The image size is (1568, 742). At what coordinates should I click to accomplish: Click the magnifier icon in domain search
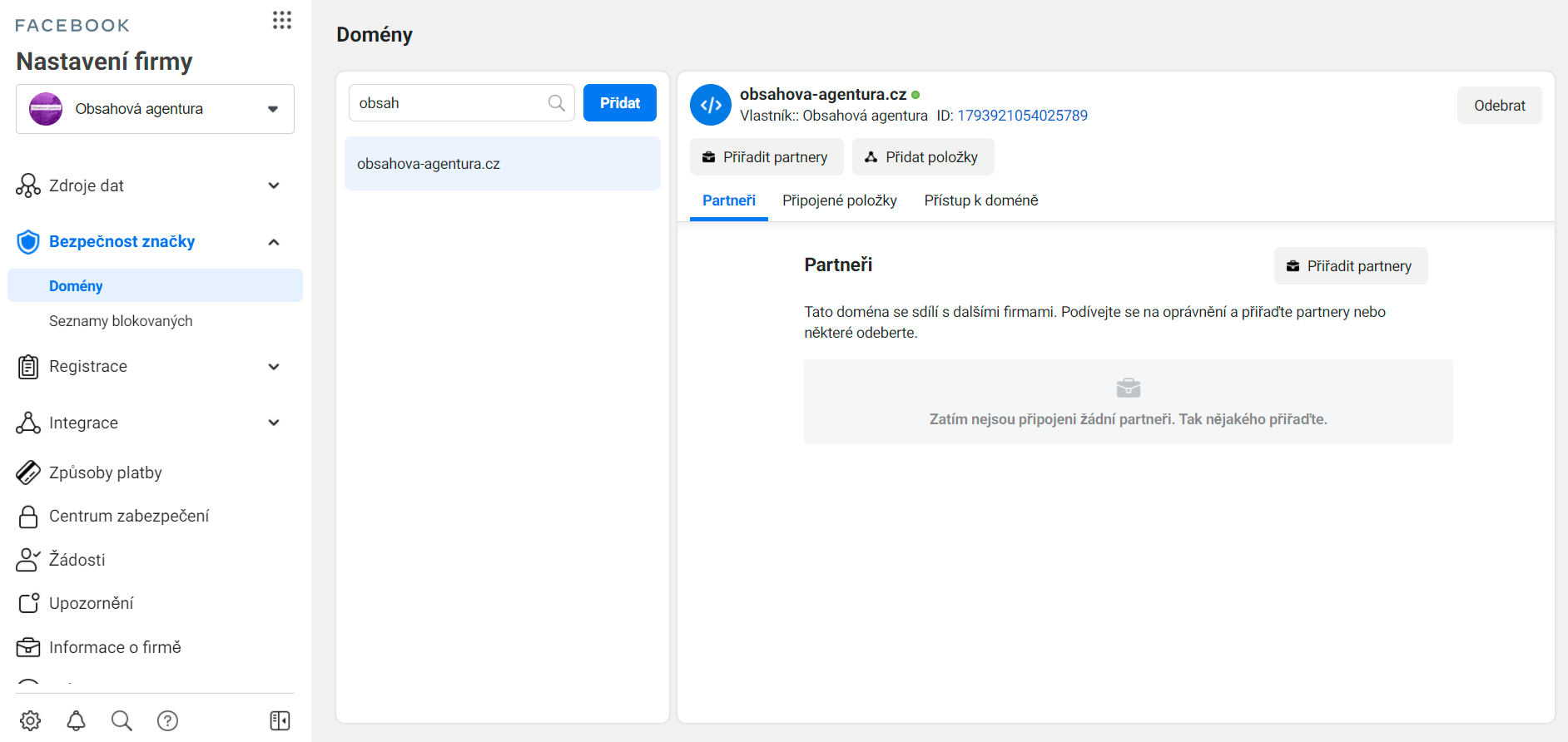pos(557,103)
